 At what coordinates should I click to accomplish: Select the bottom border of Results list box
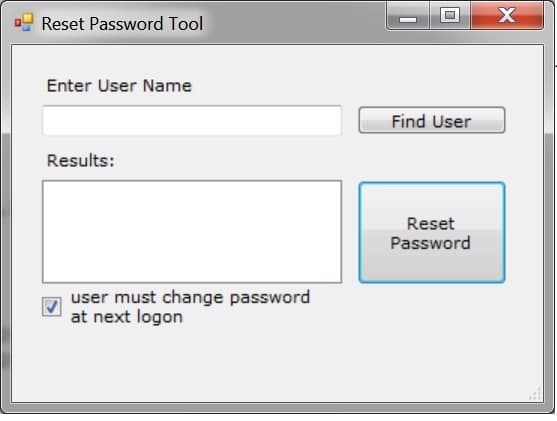pos(192,282)
